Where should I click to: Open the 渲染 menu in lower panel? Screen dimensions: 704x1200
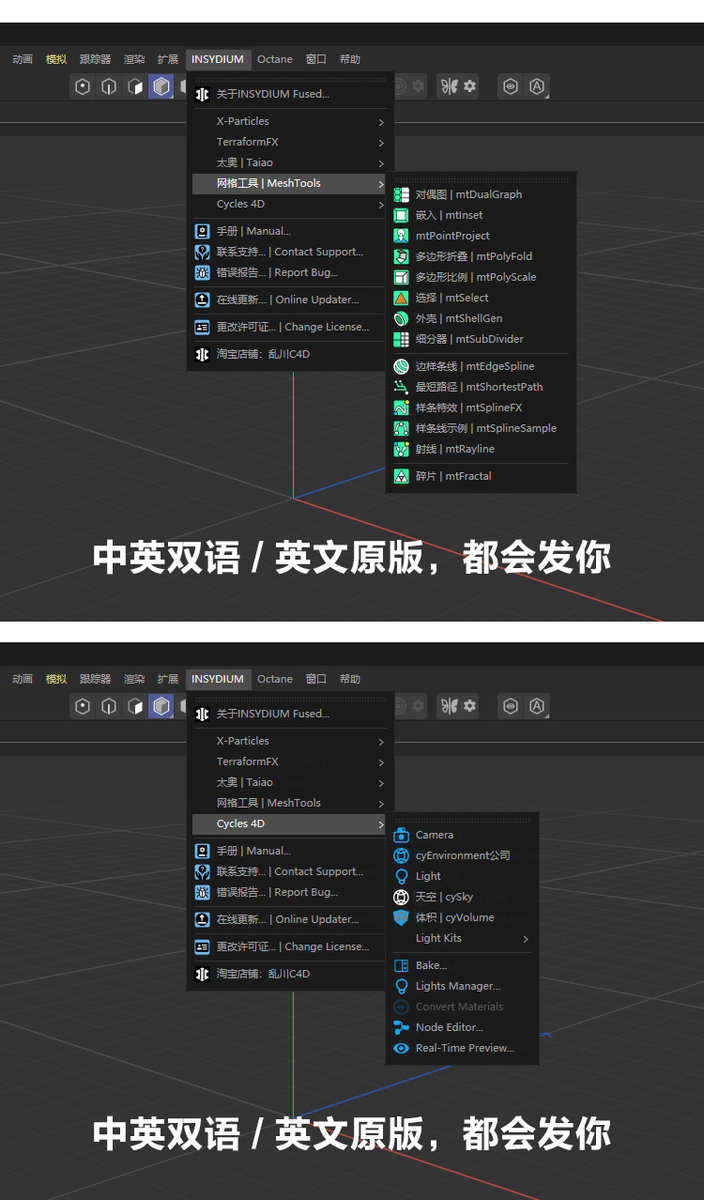(134, 679)
